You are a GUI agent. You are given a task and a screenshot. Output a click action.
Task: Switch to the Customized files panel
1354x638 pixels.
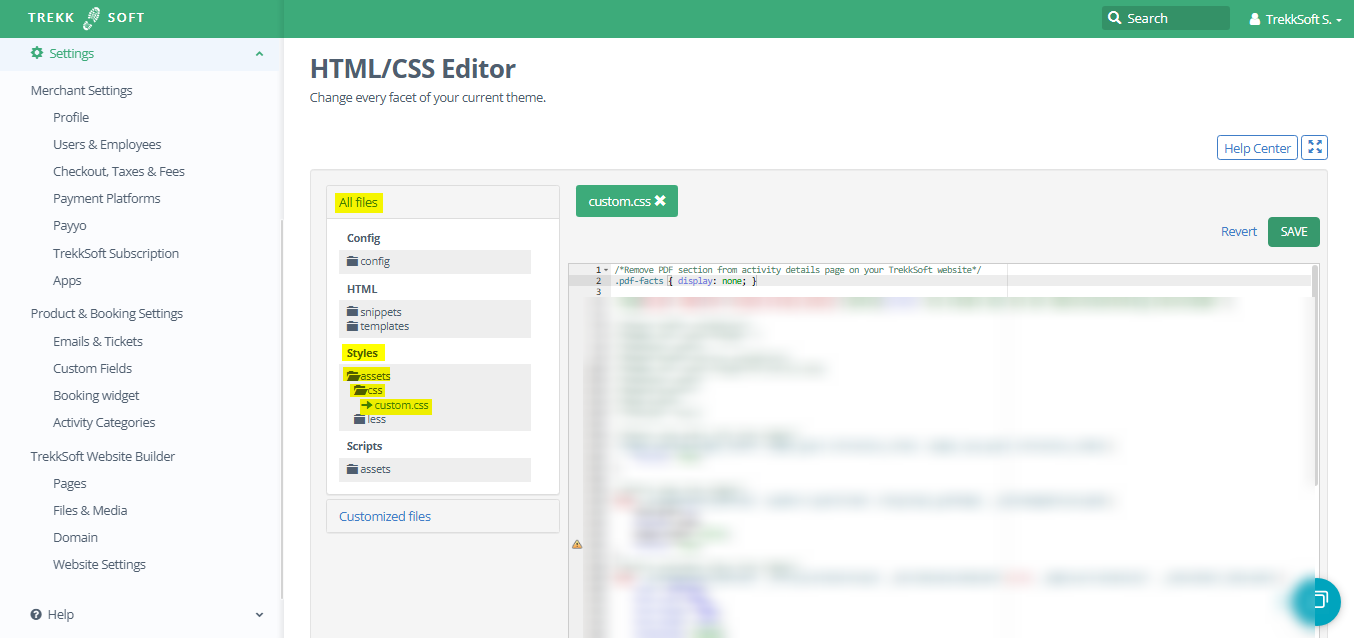point(385,516)
